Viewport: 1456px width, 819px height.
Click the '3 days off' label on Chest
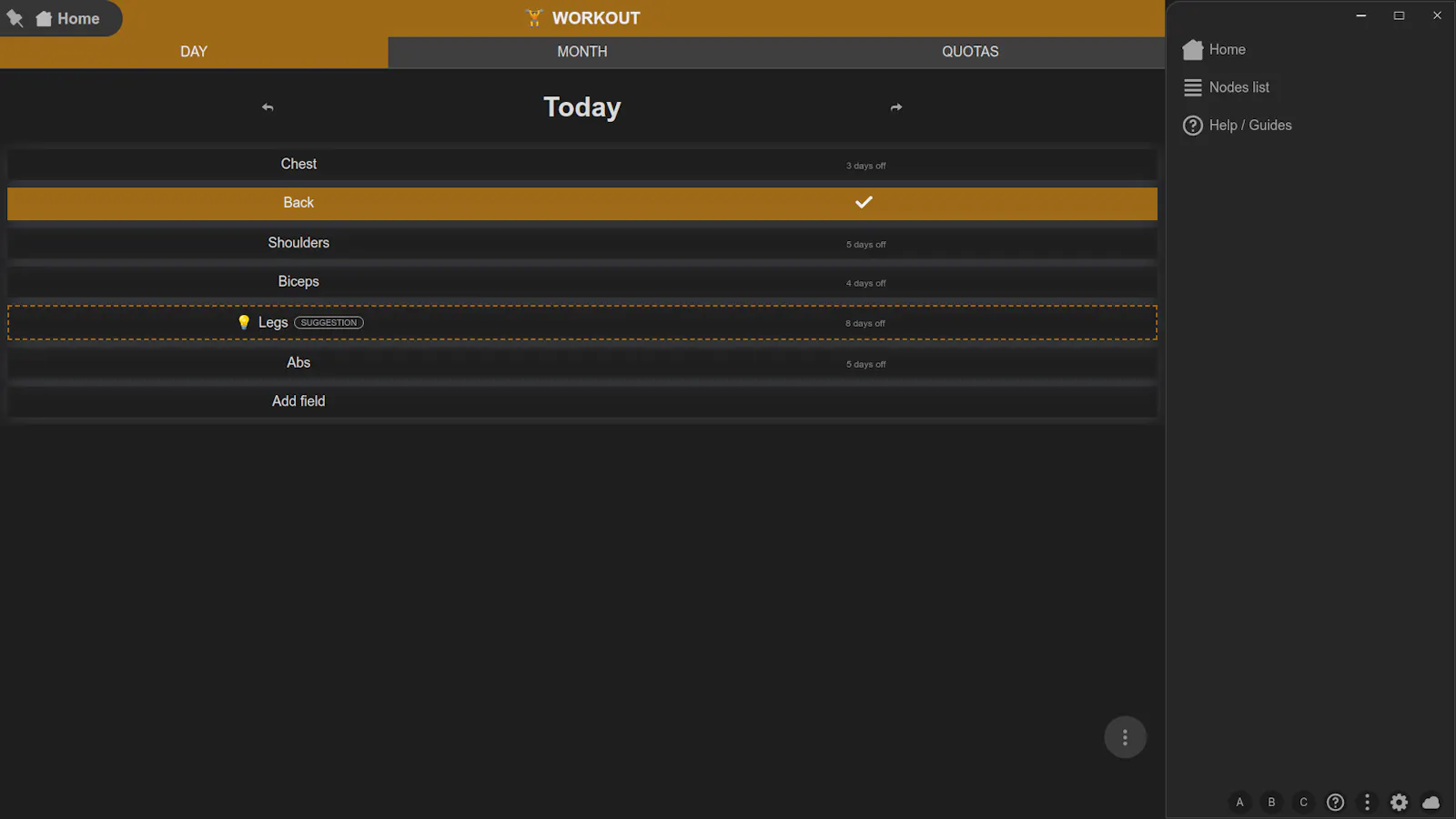(x=865, y=166)
